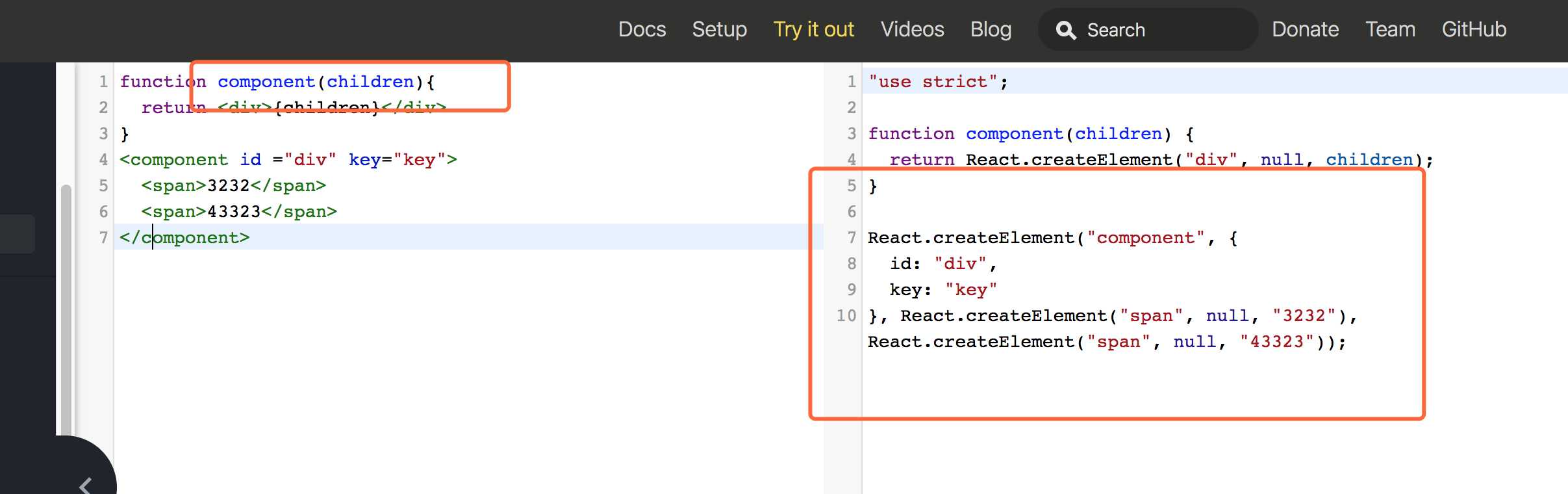Image resolution: width=1568 pixels, height=494 pixels.
Task: Place cursor on '<span>3232</span>' input line
Action: tap(234, 185)
